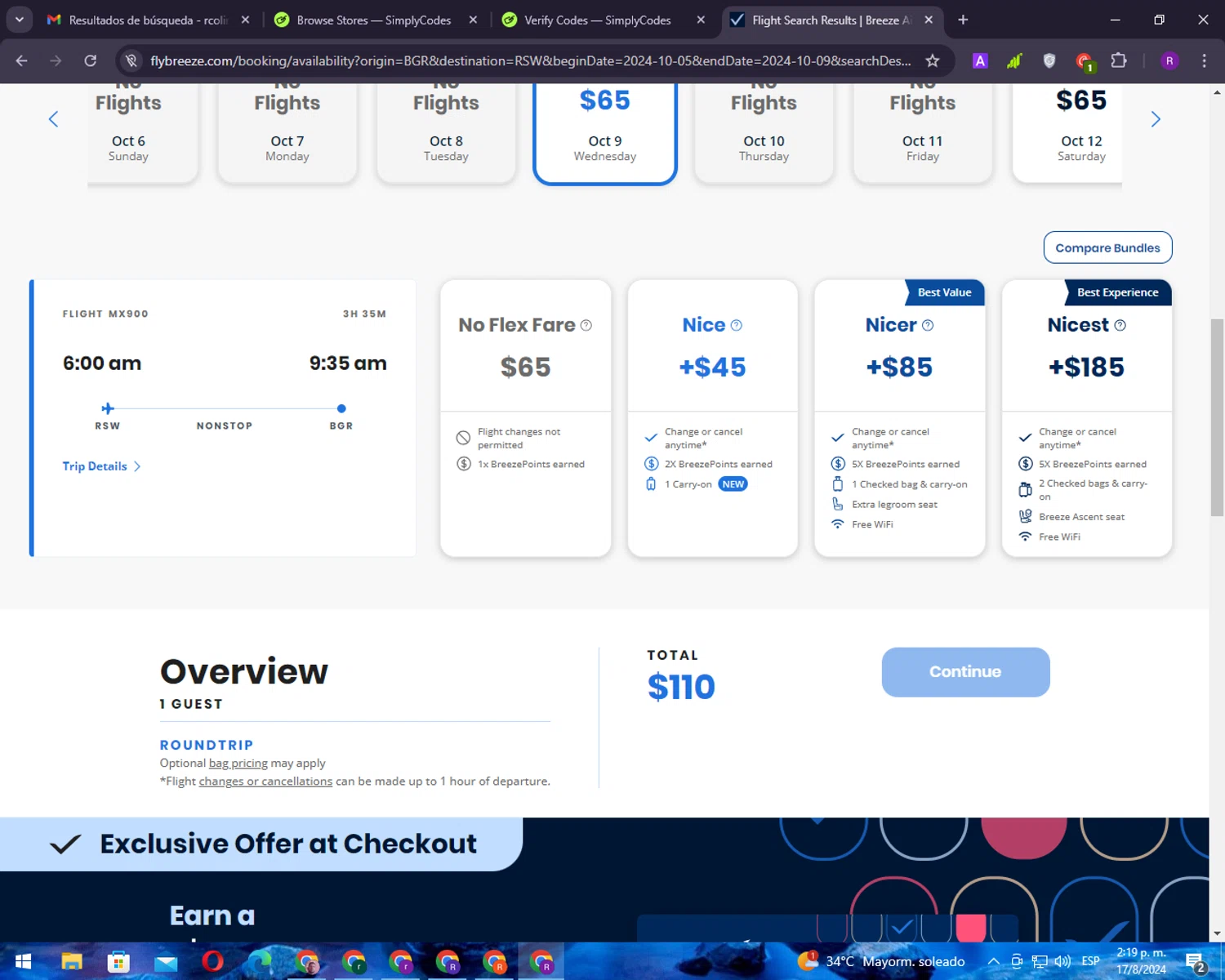Open Microsoft Edge from the taskbar
Viewport: 1225px width, 980px height.
click(260, 961)
